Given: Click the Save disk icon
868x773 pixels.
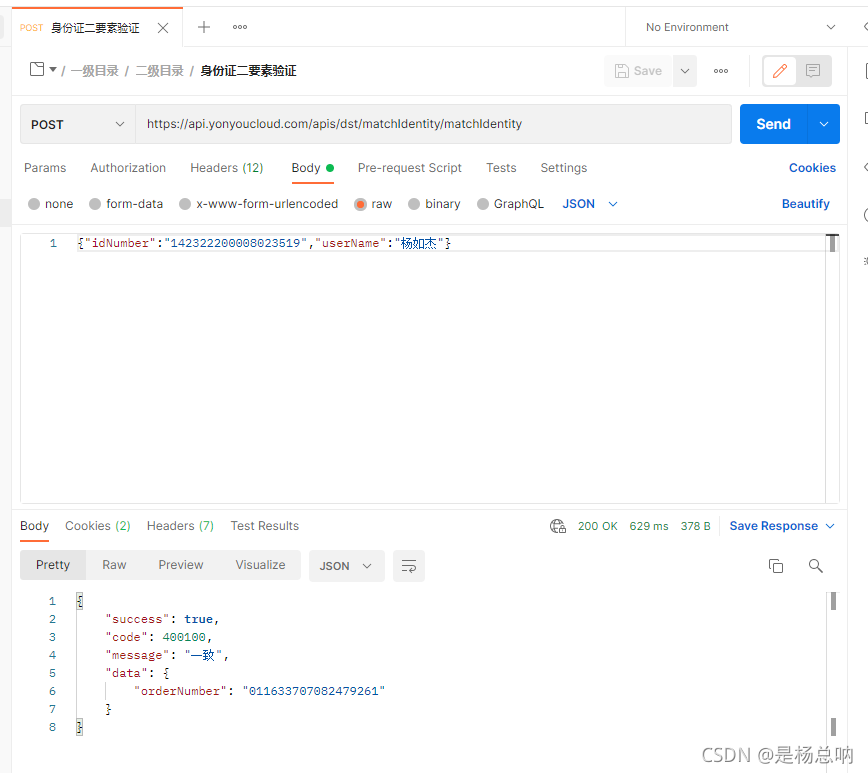Looking at the screenshot, I should point(622,71).
